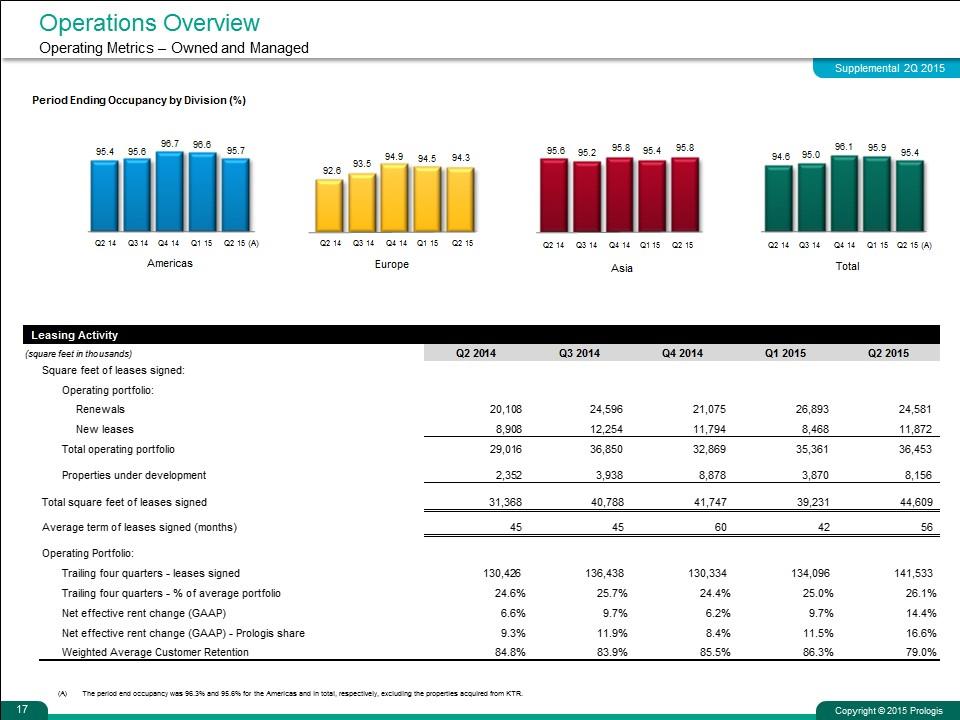This screenshot has height=720, width=960.
Task: Click the 'Net effective rent change (GAAP)' label
Action: (x=144, y=613)
